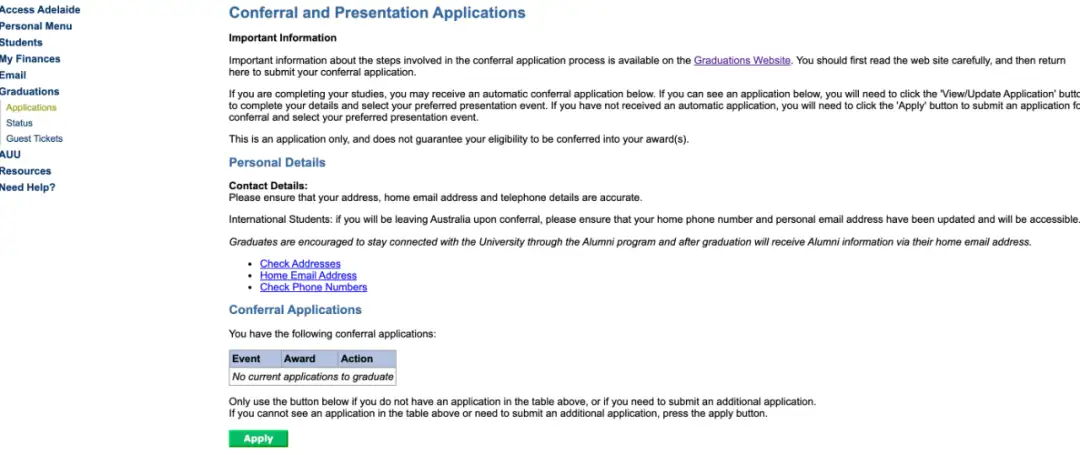Click the green Apply button
The width and height of the screenshot is (1080, 455).
[x=258, y=438]
